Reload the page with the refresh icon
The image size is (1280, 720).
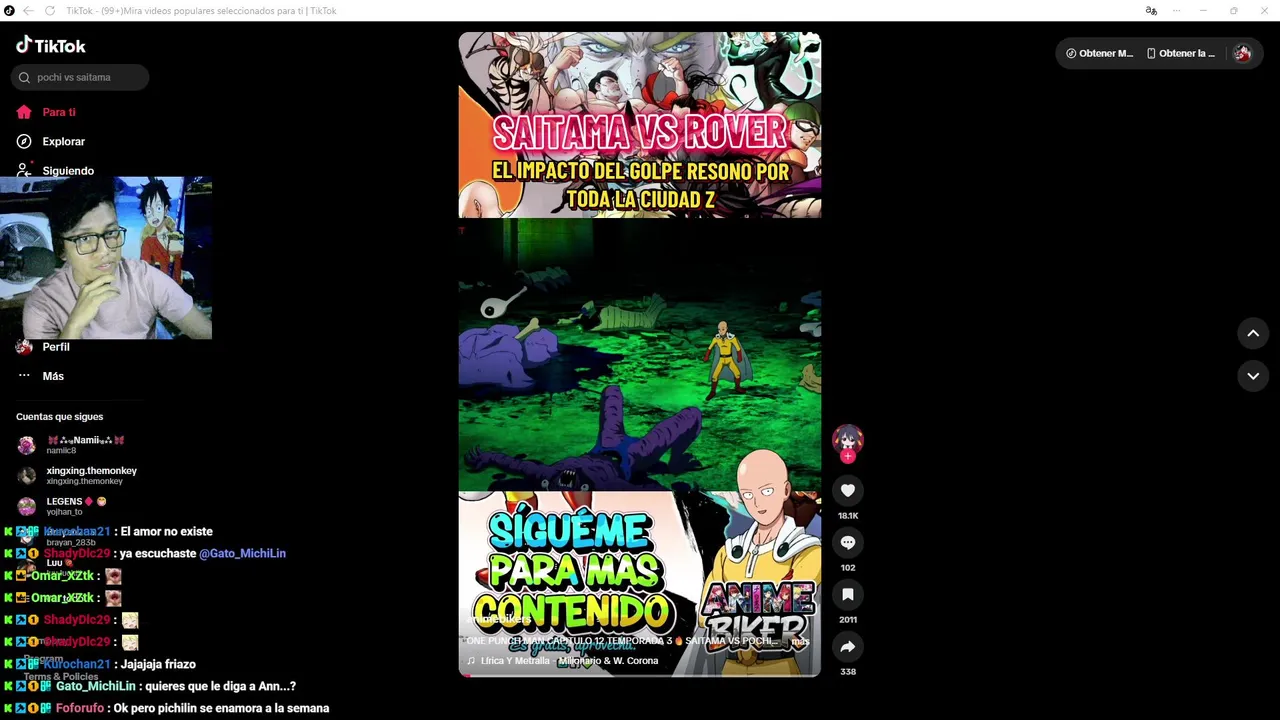[x=49, y=11]
